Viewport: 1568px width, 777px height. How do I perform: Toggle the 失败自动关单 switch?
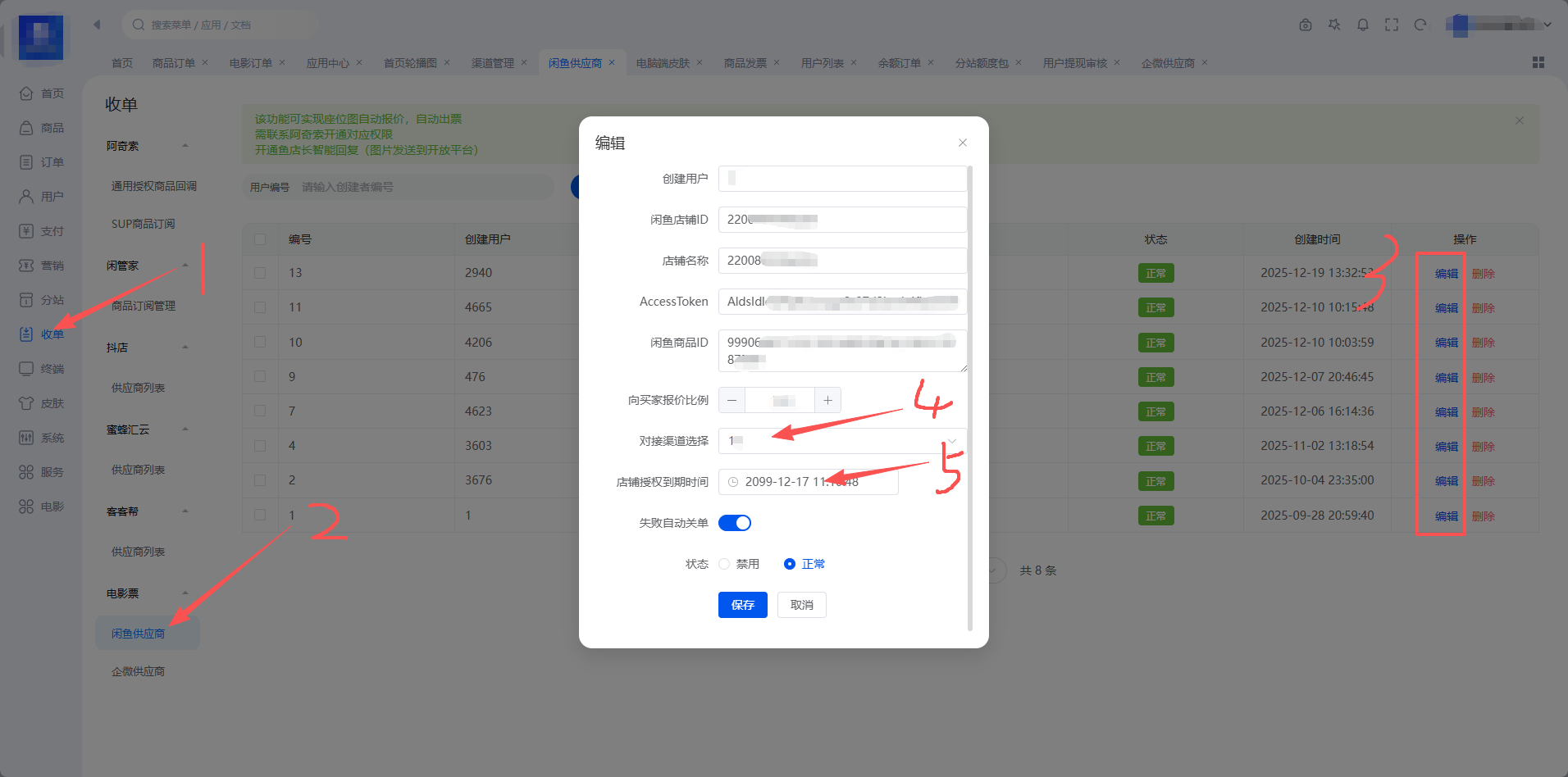[x=735, y=523]
